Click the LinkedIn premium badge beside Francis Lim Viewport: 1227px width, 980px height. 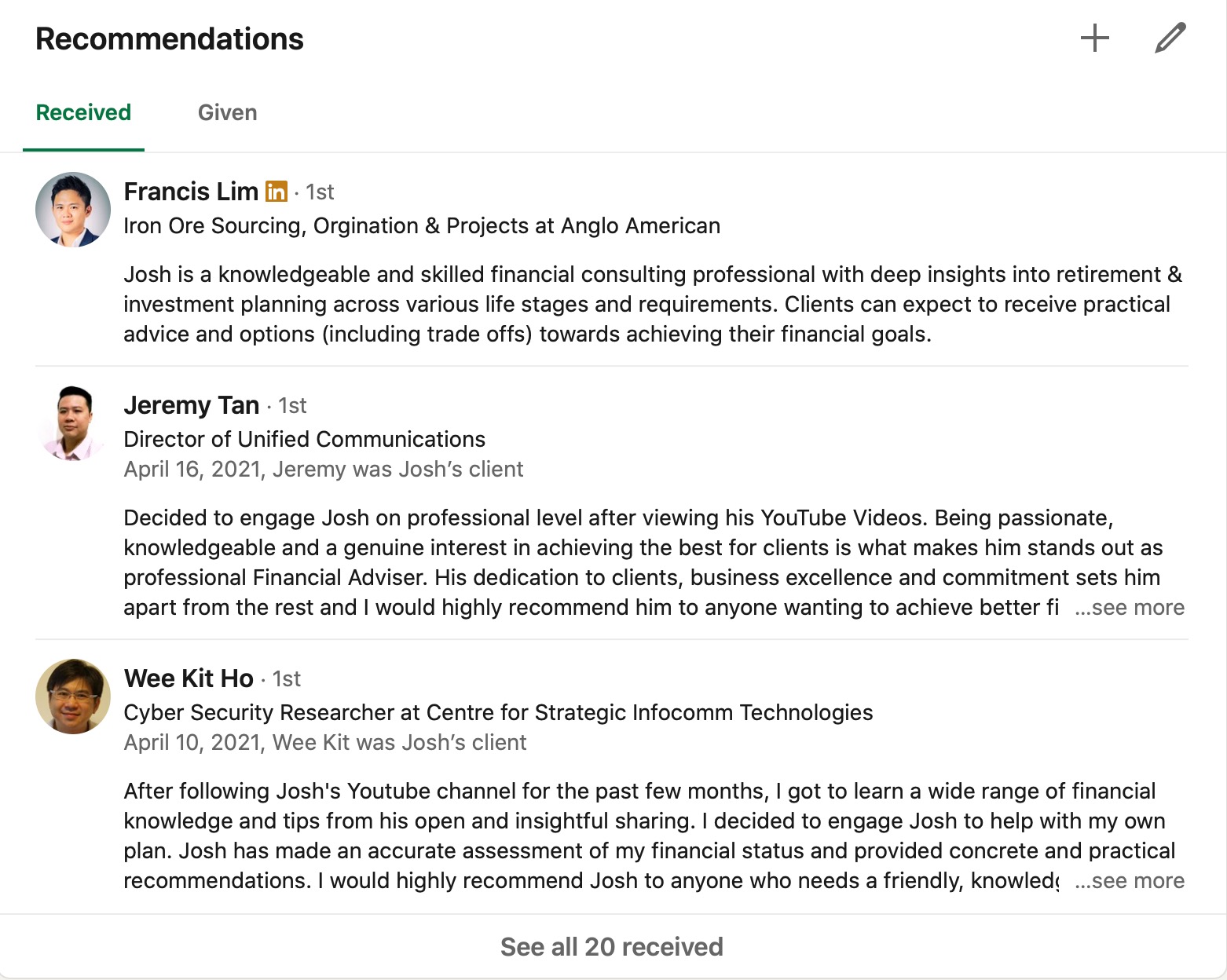276,192
